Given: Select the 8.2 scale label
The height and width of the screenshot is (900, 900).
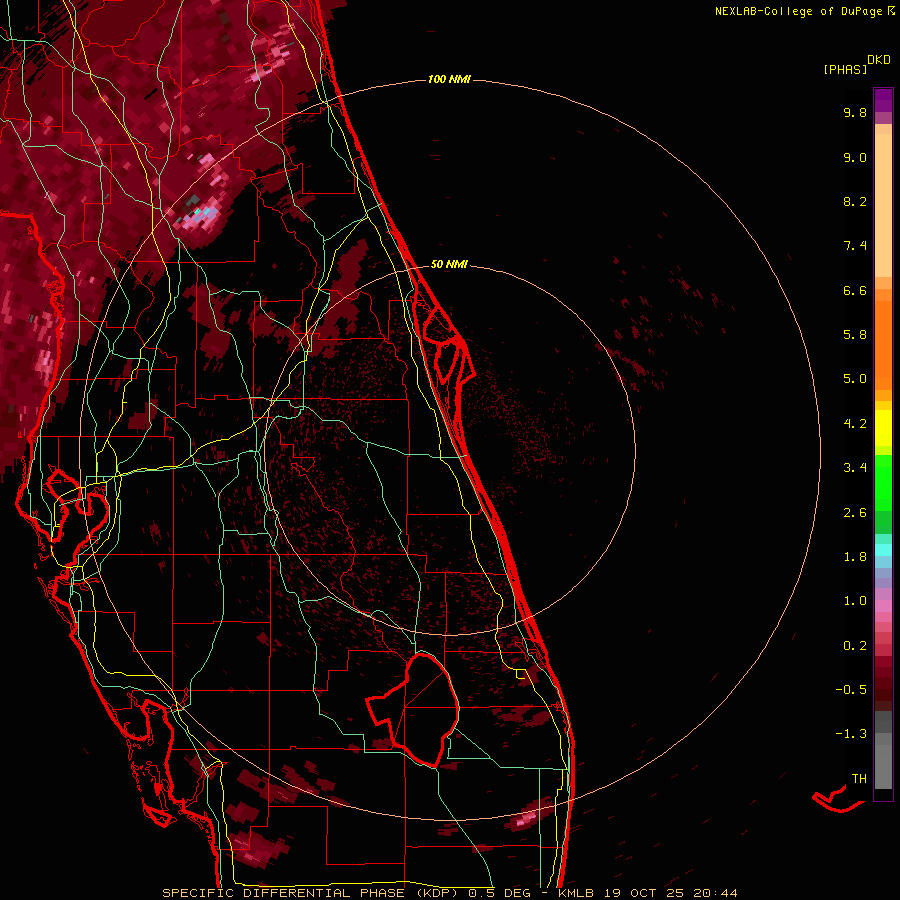Looking at the screenshot, I should coord(855,201).
